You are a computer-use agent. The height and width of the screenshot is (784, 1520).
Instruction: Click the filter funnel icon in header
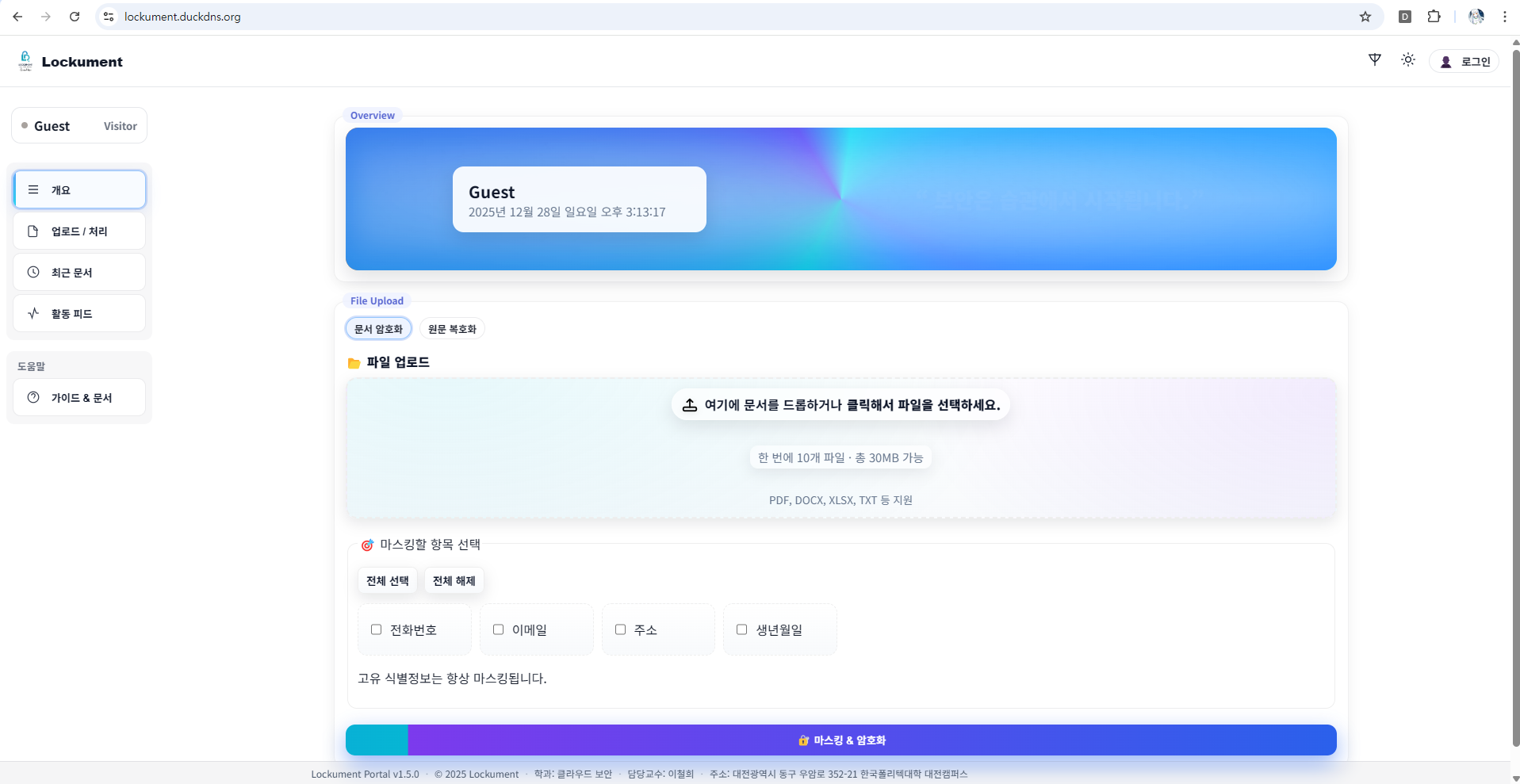(x=1375, y=60)
